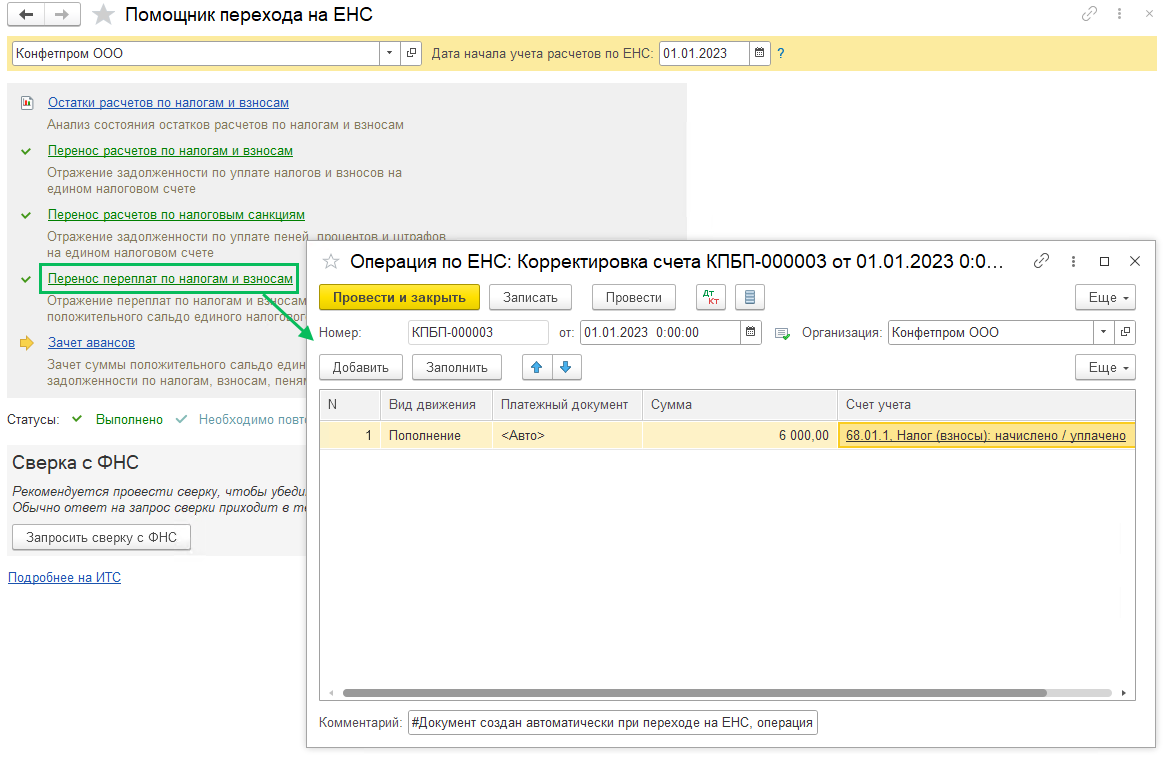
Task: Click the horizontal scrollbar in table
Action: [693, 692]
